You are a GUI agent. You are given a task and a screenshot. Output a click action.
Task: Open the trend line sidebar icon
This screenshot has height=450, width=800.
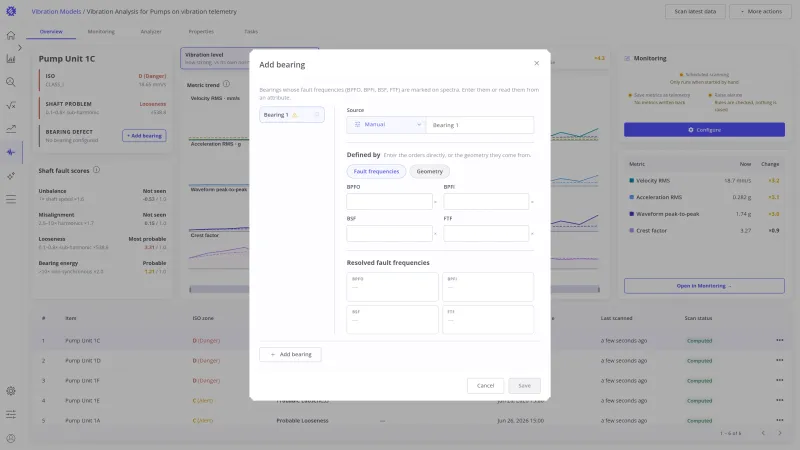pyautogui.click(x=11, y=129)
